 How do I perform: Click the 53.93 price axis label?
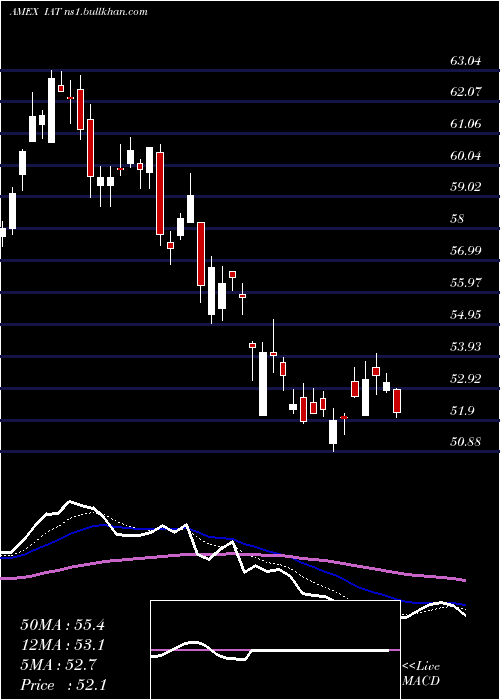(466, 346)
